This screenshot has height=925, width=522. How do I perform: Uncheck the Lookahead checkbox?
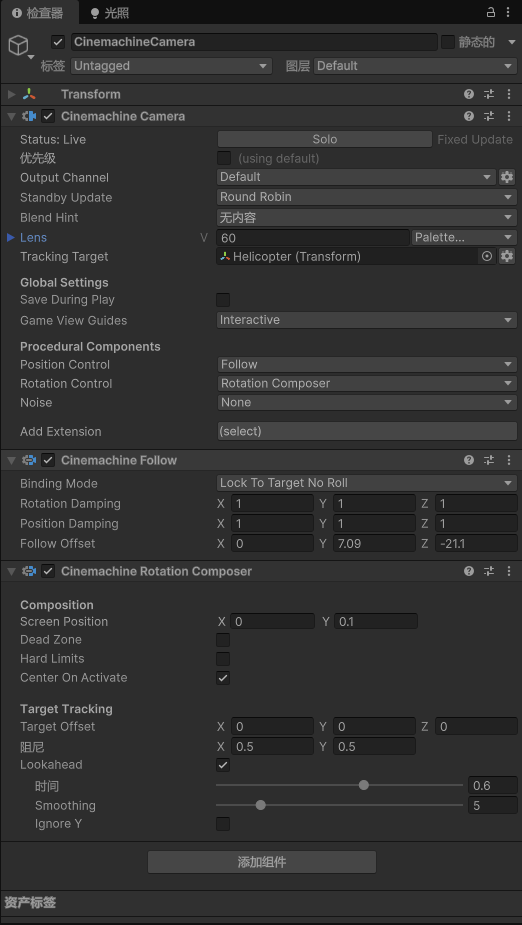click(223, 765)
